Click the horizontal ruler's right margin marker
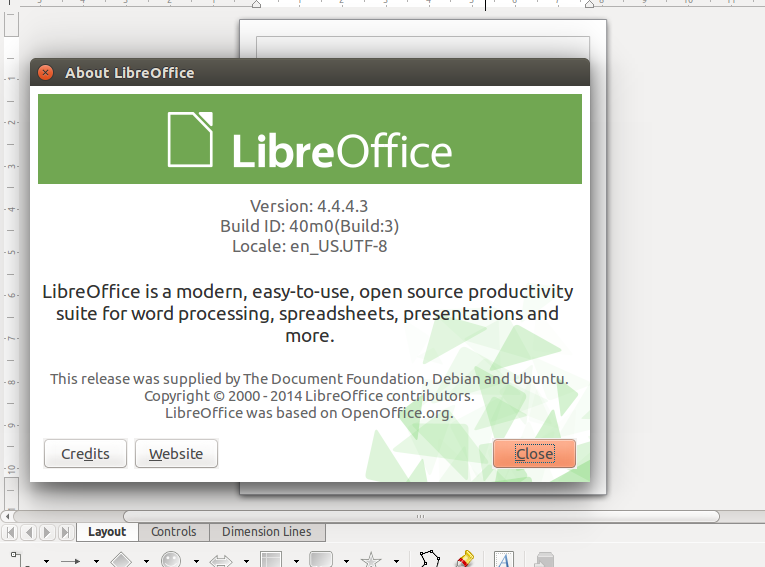 589,4
